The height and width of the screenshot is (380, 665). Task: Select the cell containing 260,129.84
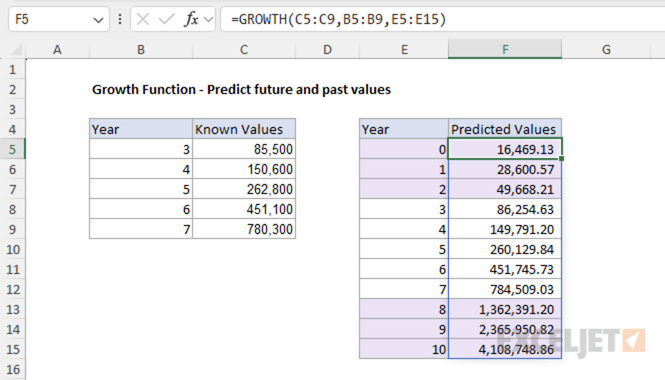(x=505, y=249)
